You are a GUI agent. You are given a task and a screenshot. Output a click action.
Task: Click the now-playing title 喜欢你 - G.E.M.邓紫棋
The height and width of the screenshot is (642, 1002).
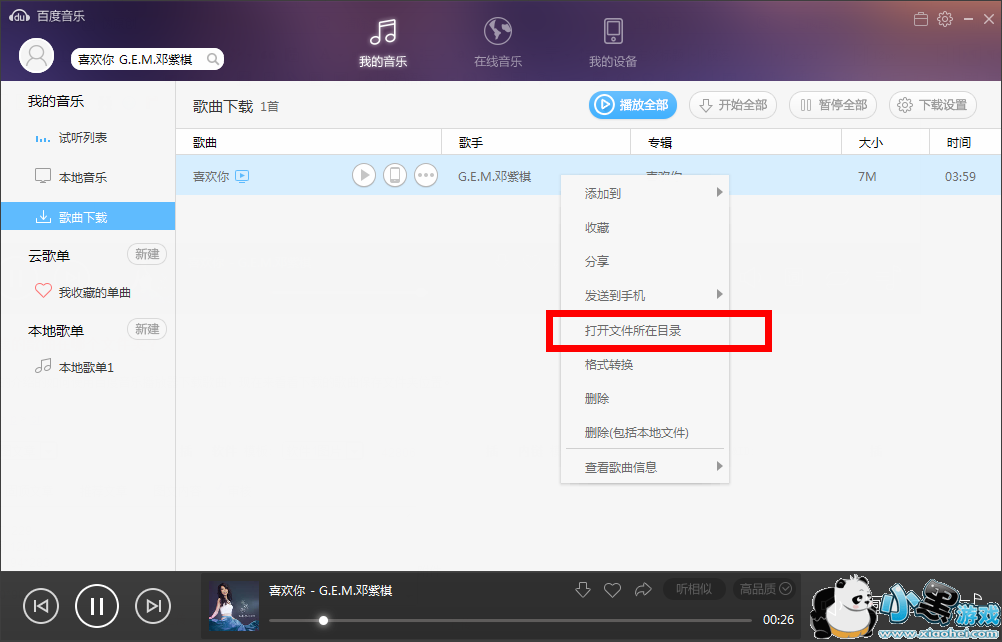pos(330,590)
